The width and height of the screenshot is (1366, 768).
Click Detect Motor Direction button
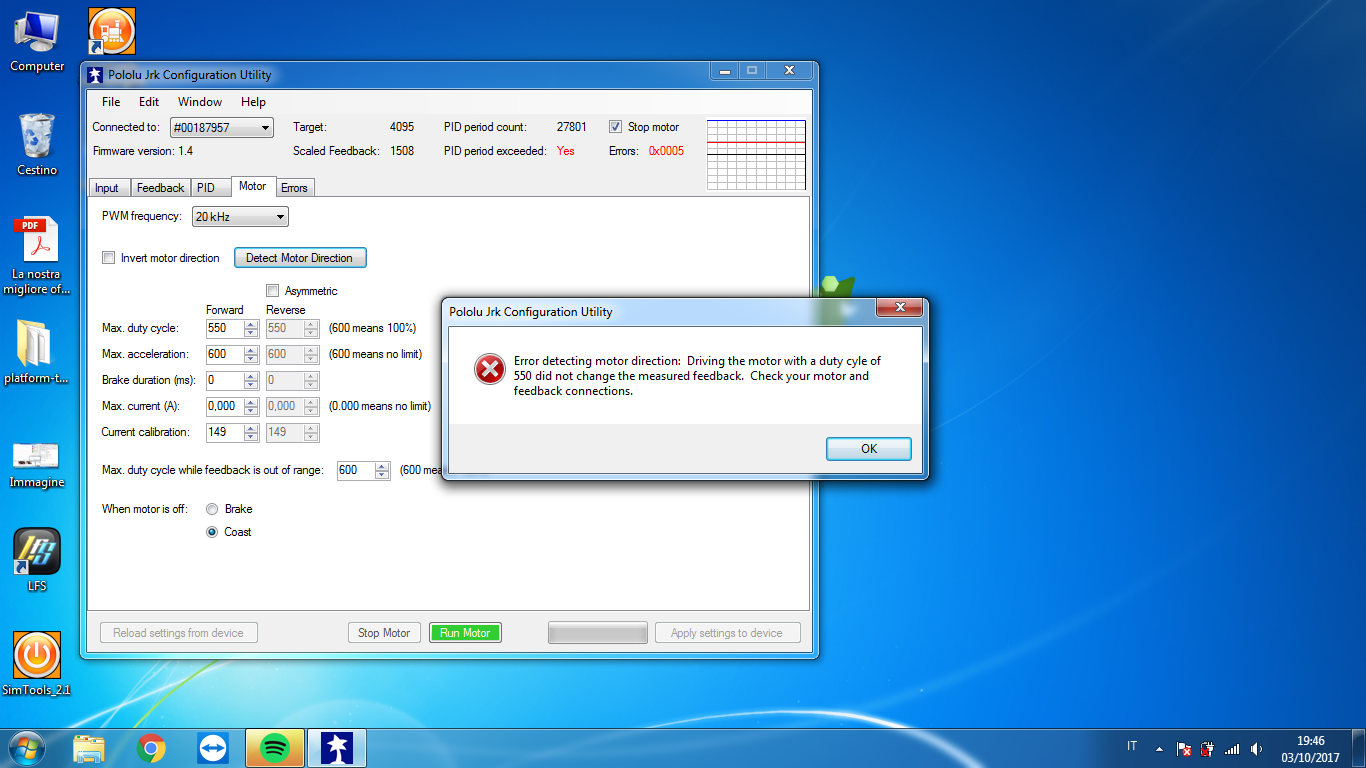[x=300, y=258]
